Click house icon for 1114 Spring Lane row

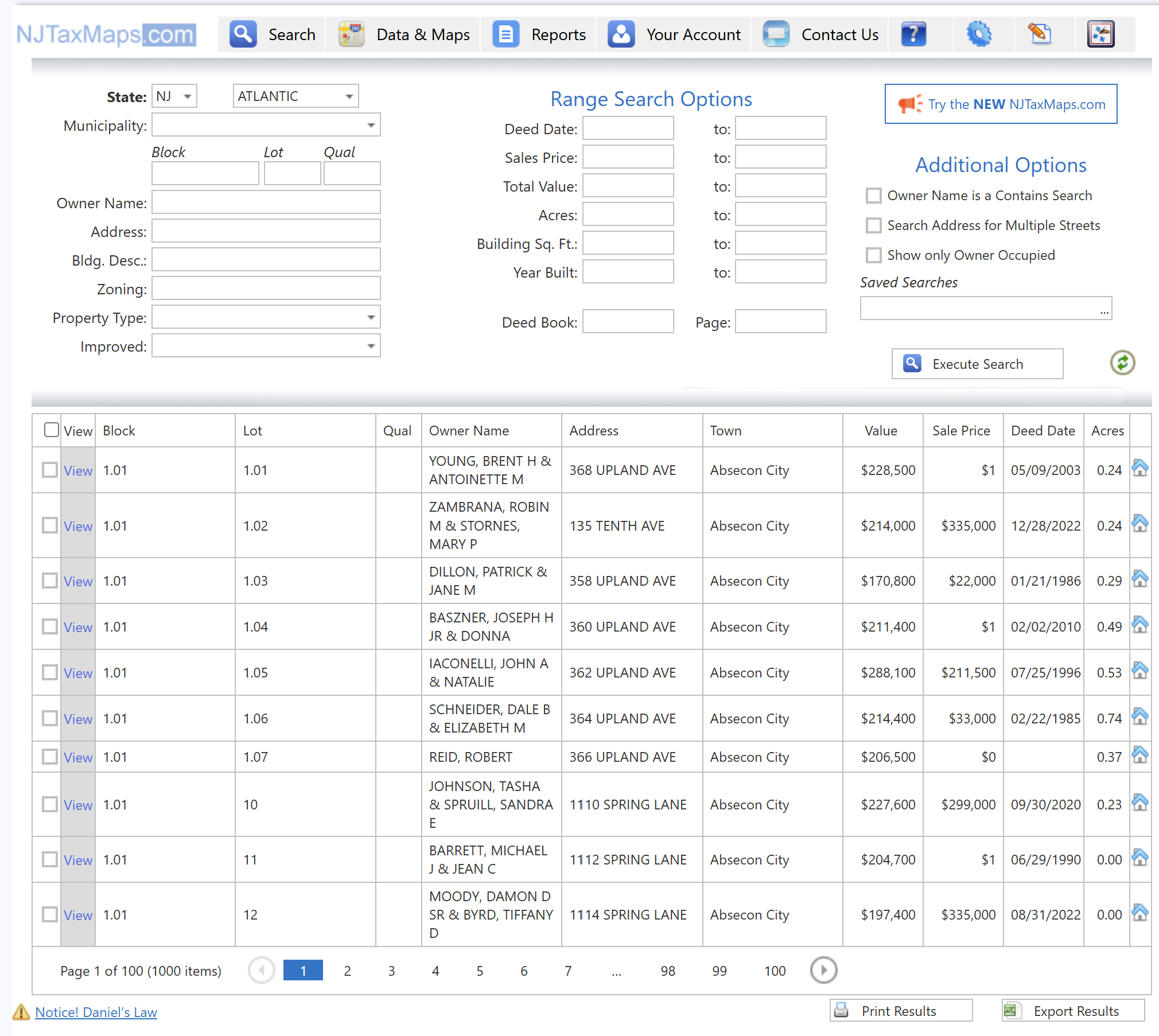pos(1139,913)
